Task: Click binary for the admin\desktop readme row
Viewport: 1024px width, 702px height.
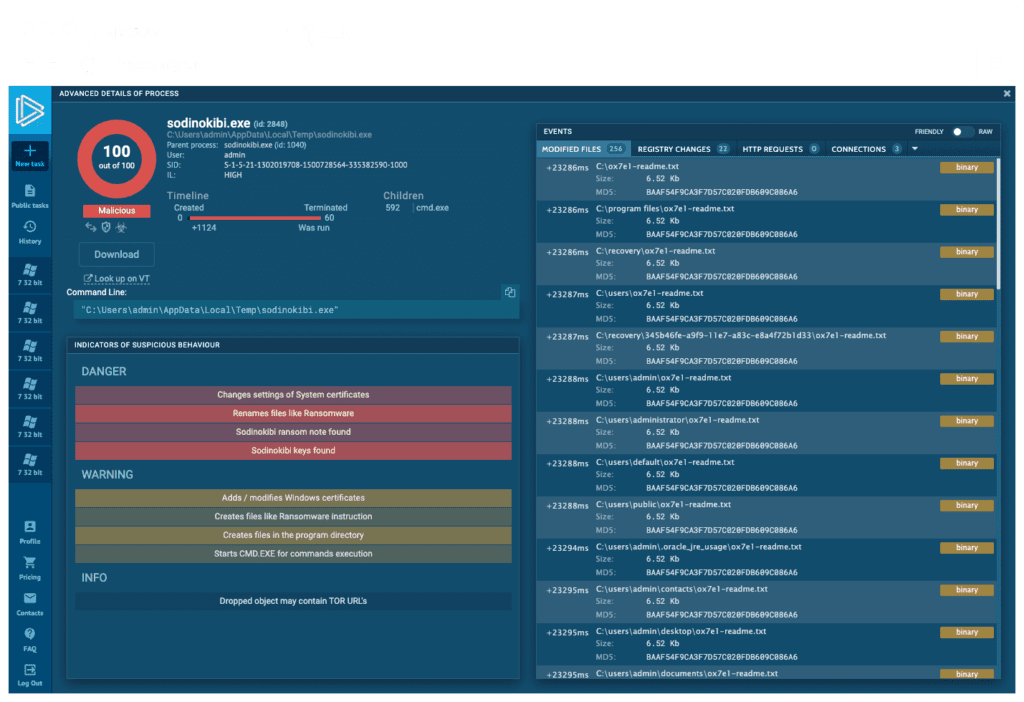Action: point(967,632)
